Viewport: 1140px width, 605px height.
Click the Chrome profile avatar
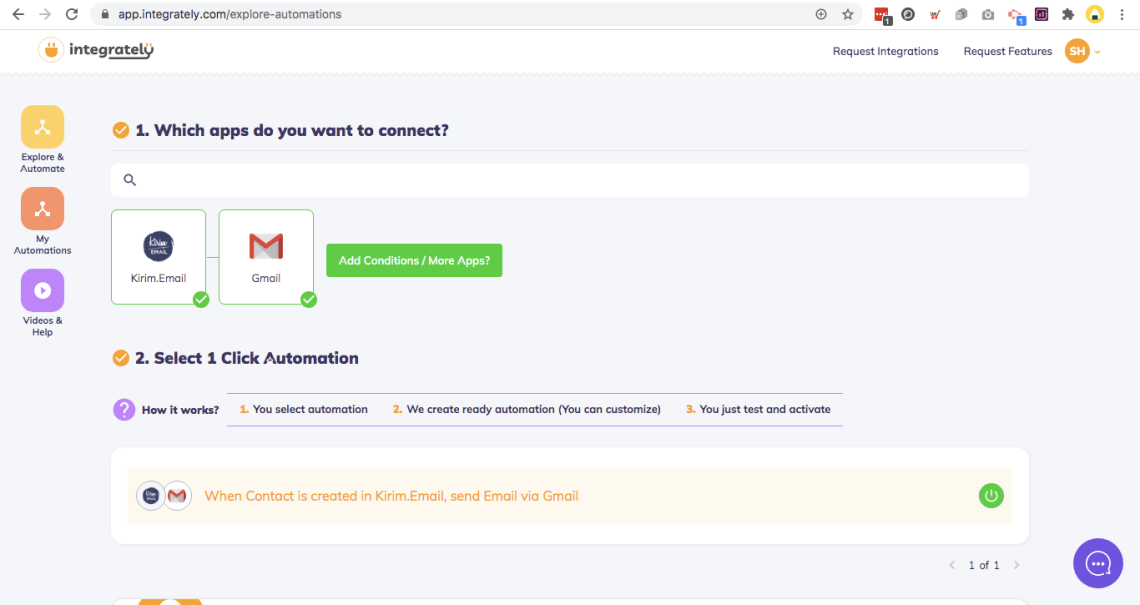(x=1095, y=15)
